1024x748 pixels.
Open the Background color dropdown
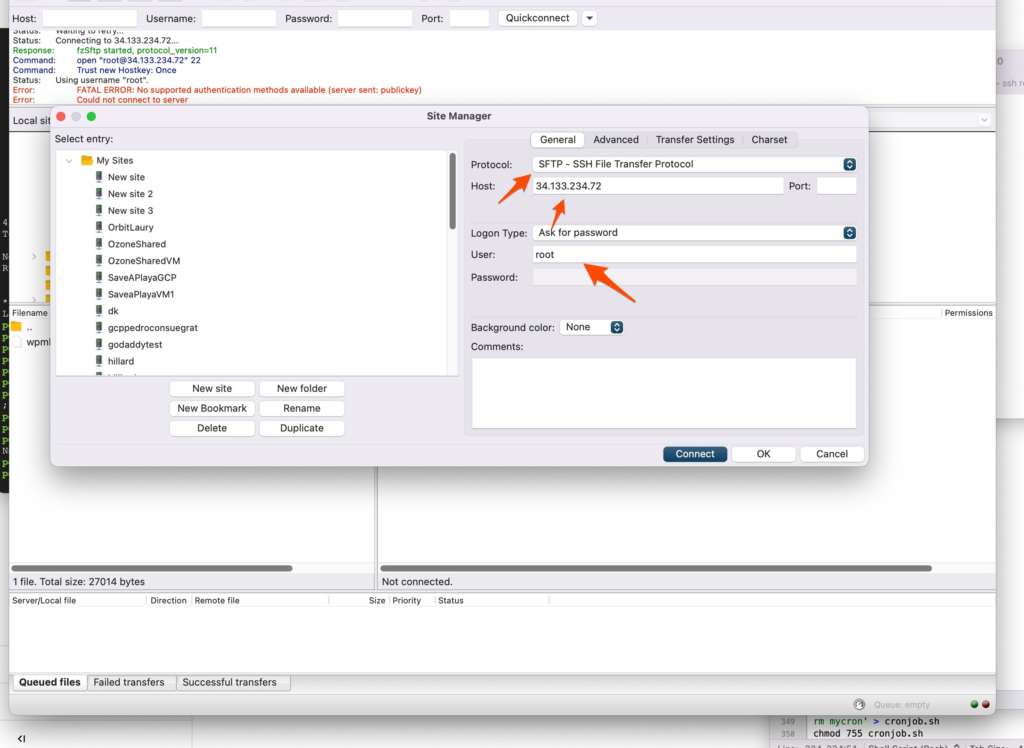pyautogui.click(x=616, y=327)
